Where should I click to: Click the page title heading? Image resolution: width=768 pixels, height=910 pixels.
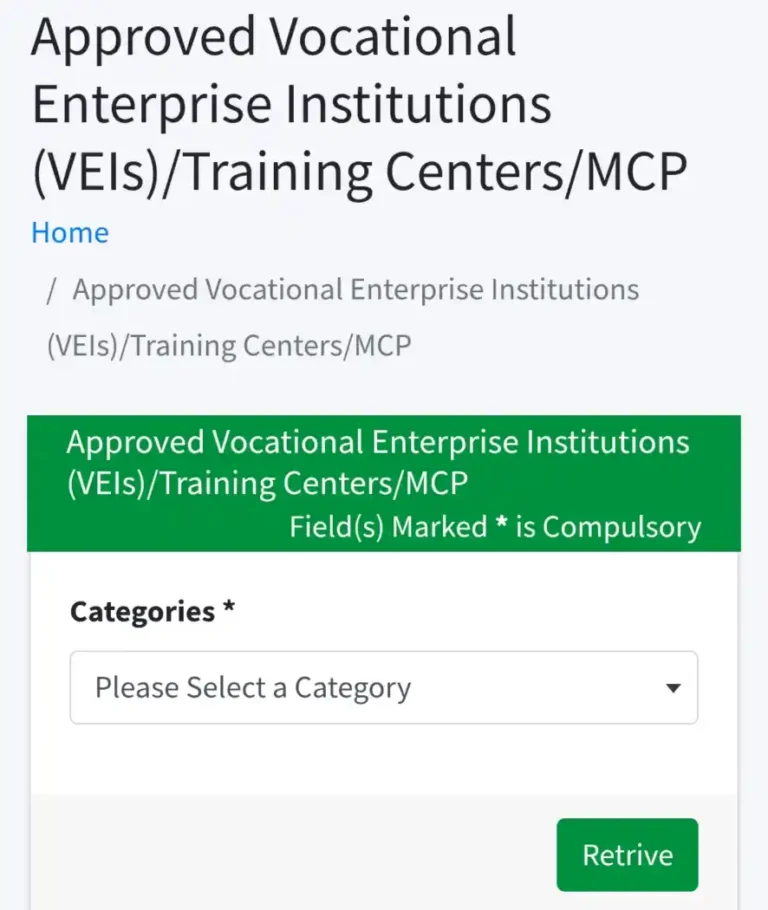(x=360, y=103)
